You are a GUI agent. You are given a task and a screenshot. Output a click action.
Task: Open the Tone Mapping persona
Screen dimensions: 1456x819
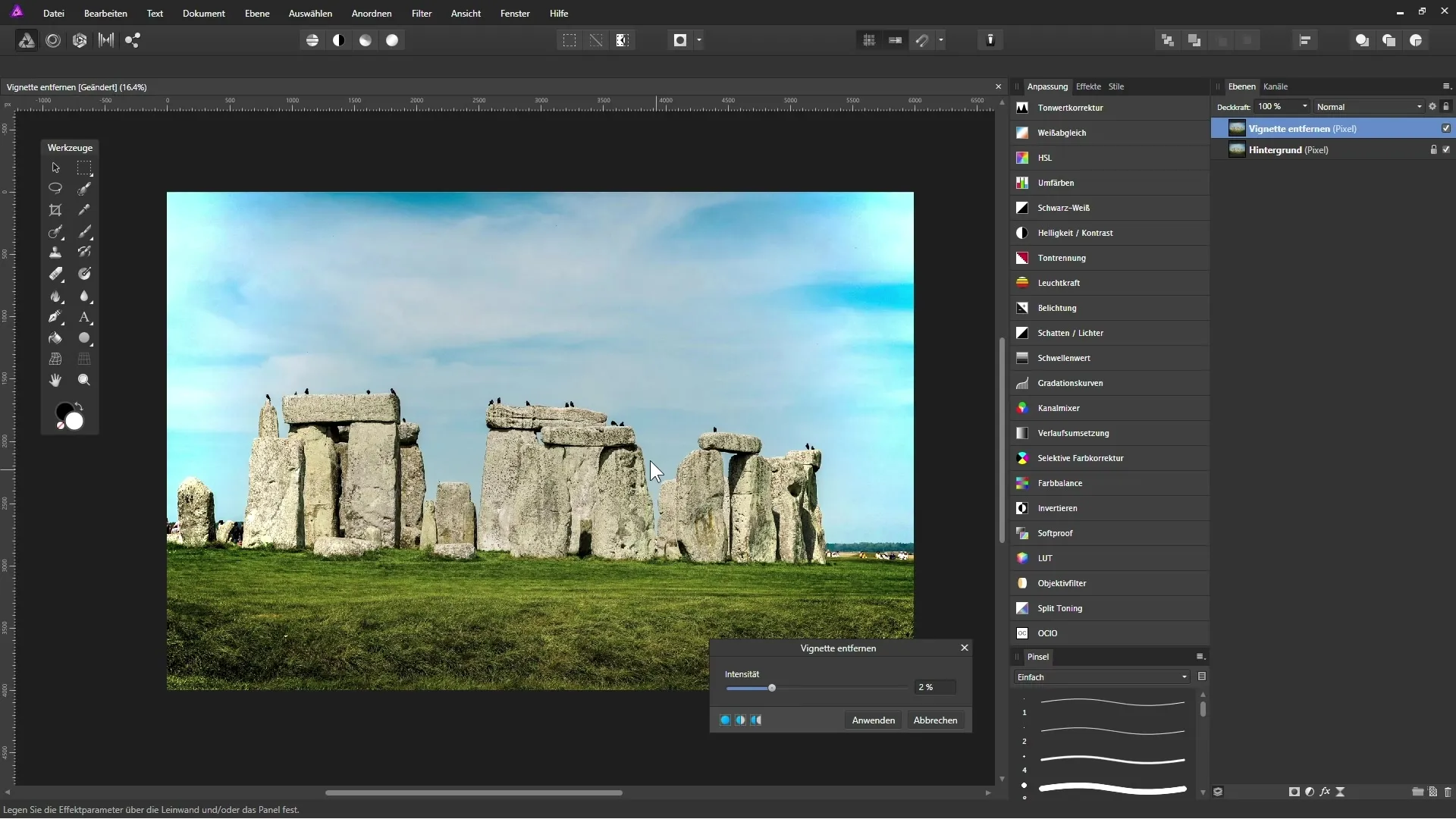point(106,41)
